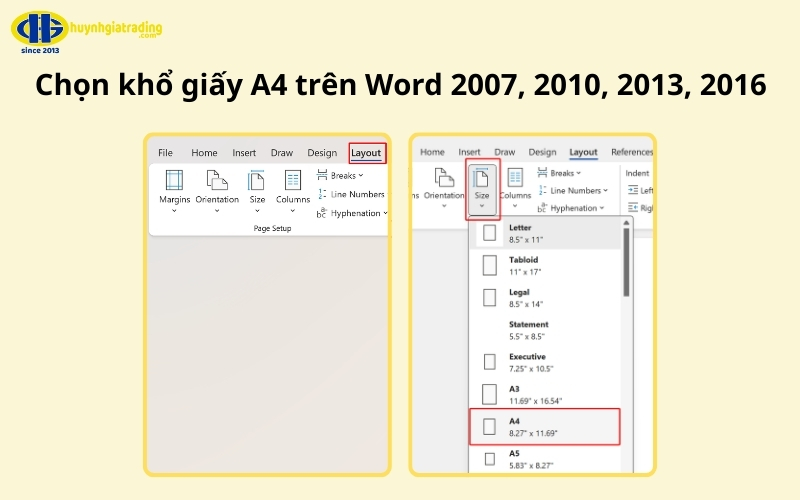
Task: Click Breaks icon in left ribbon panel
Action: tap(322, 175)
